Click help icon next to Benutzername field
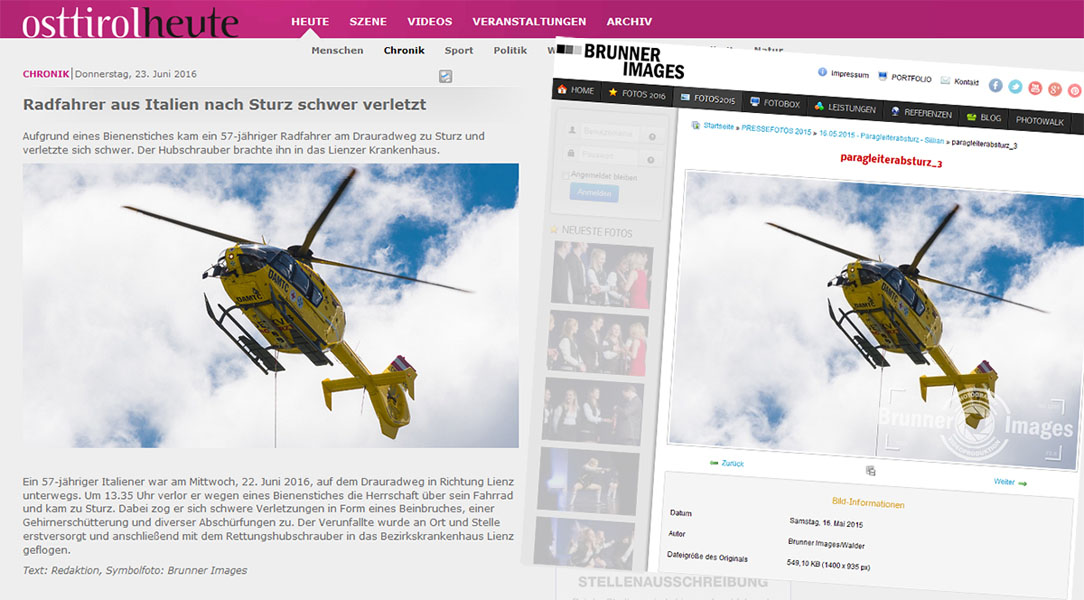 [652, 137]
